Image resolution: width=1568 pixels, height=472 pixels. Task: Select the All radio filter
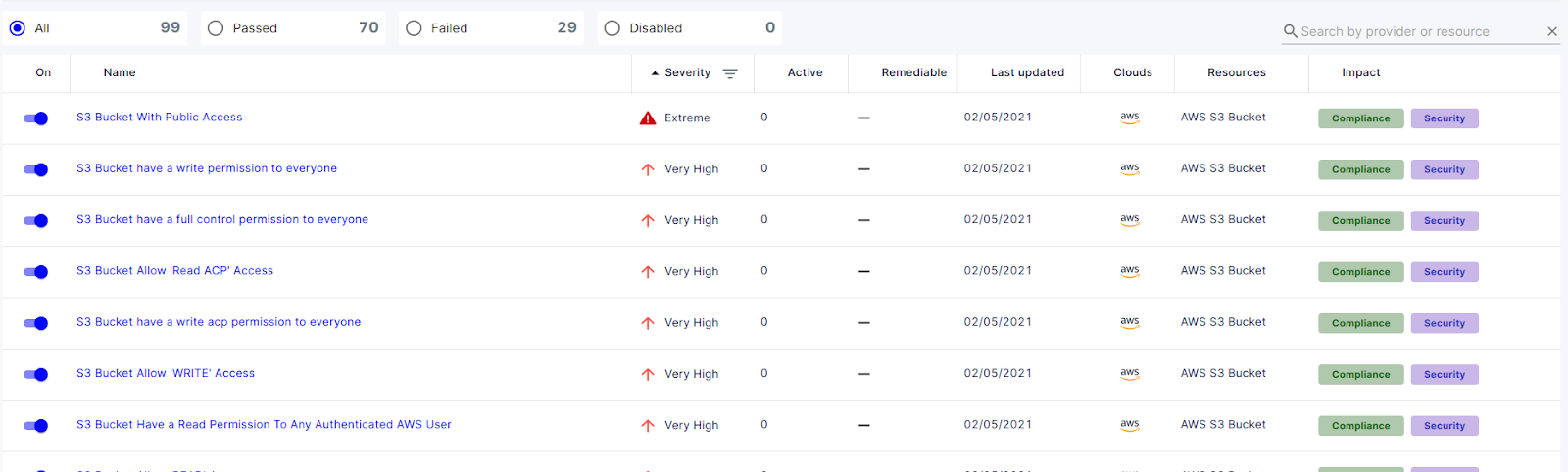(18, 28)
